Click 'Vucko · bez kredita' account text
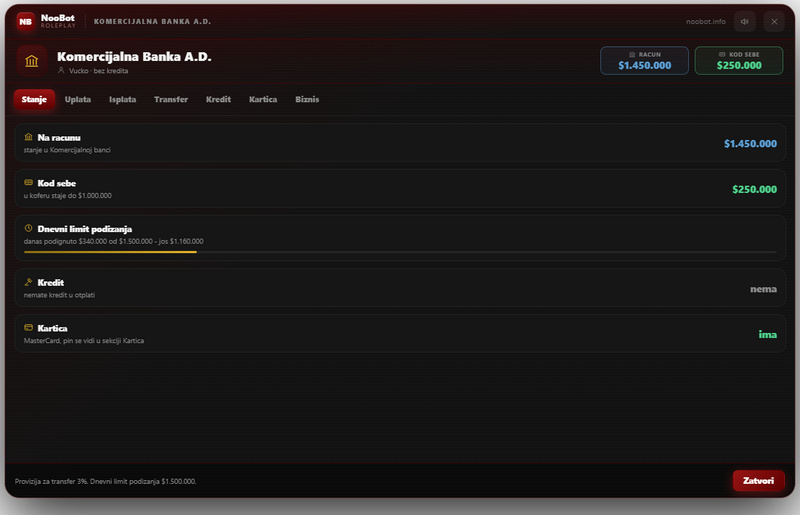This screenshot has height=515, width=800. [x=98, y=71]
